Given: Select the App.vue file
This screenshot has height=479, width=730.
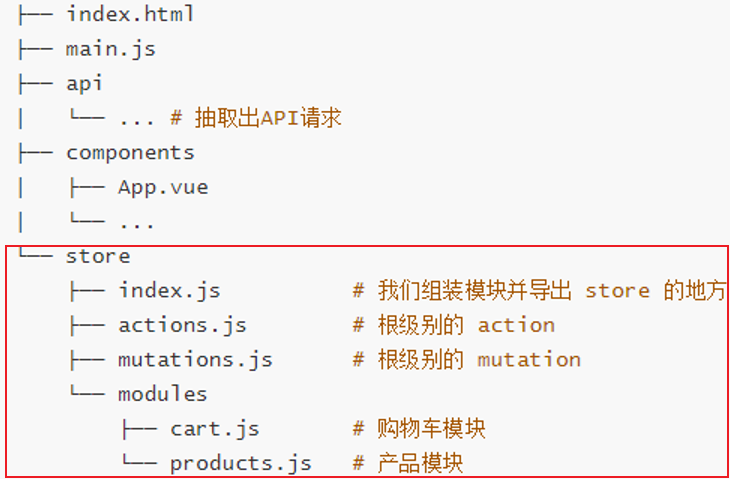Looking at the screenshot, I should click(163, 187).
